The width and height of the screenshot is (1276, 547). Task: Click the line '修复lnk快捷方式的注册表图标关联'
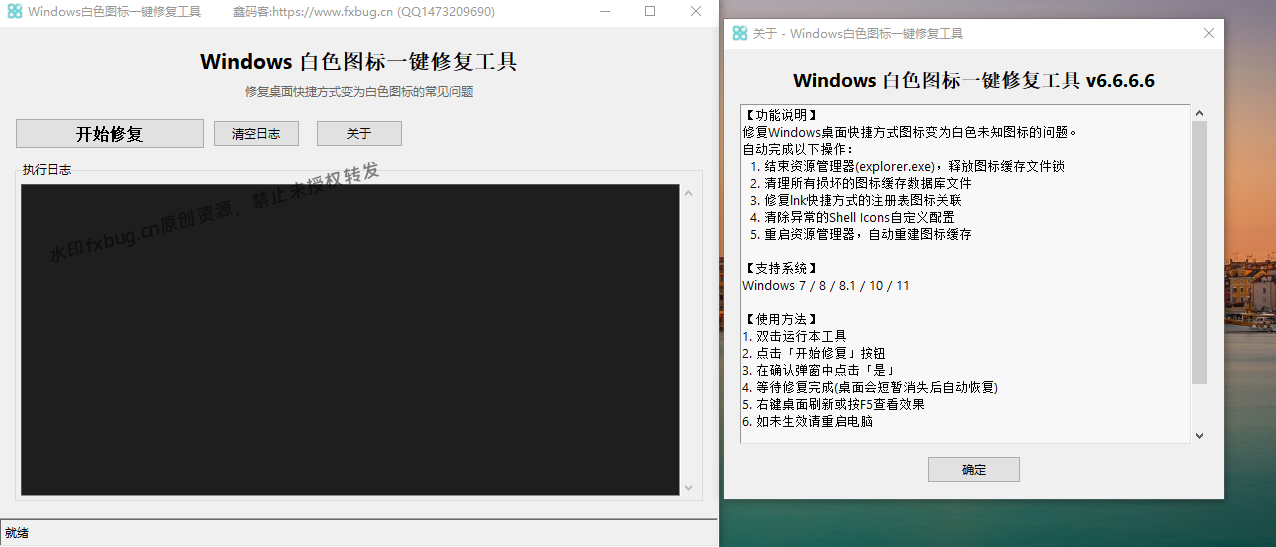click(856, 200)
